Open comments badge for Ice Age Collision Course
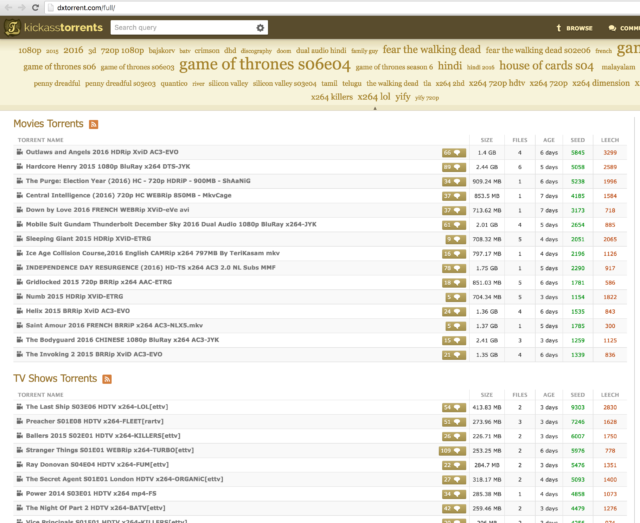The height and width of the screenshot is (523, 640). 453,254
